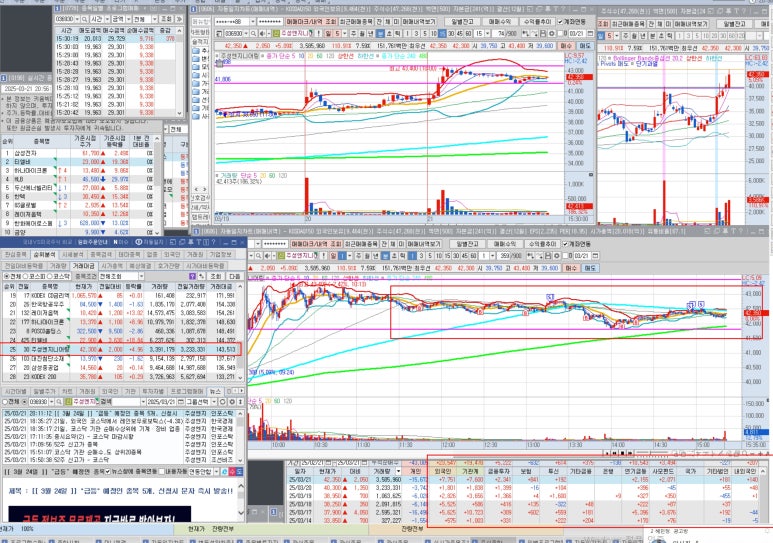Click the 다음 button in ranking panel
Screen dimensions: 773x543
tap(234, 276)
